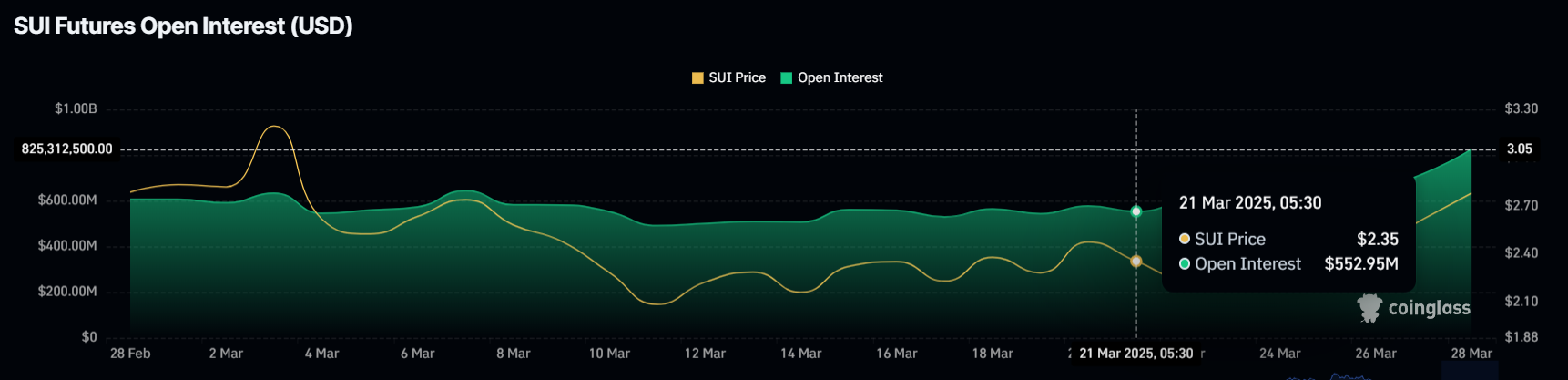Image resolution: width=1568 pixels, height=380 pixels.
Task: Click the 21 Mar 2025, 05:30 crosshair label
Action: (x=1135, y=354)
